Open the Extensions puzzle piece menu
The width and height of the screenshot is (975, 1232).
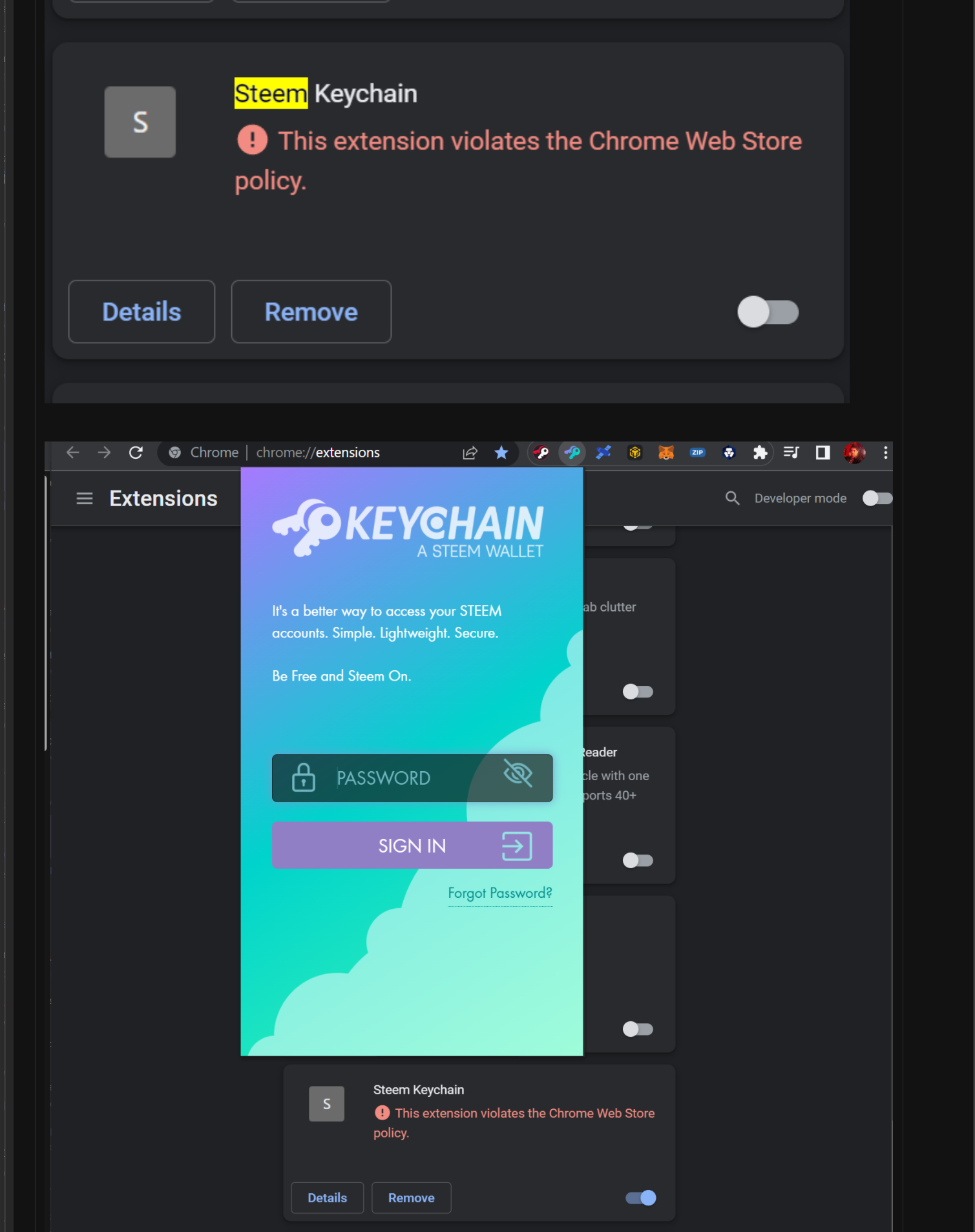(x=760, y=452)
